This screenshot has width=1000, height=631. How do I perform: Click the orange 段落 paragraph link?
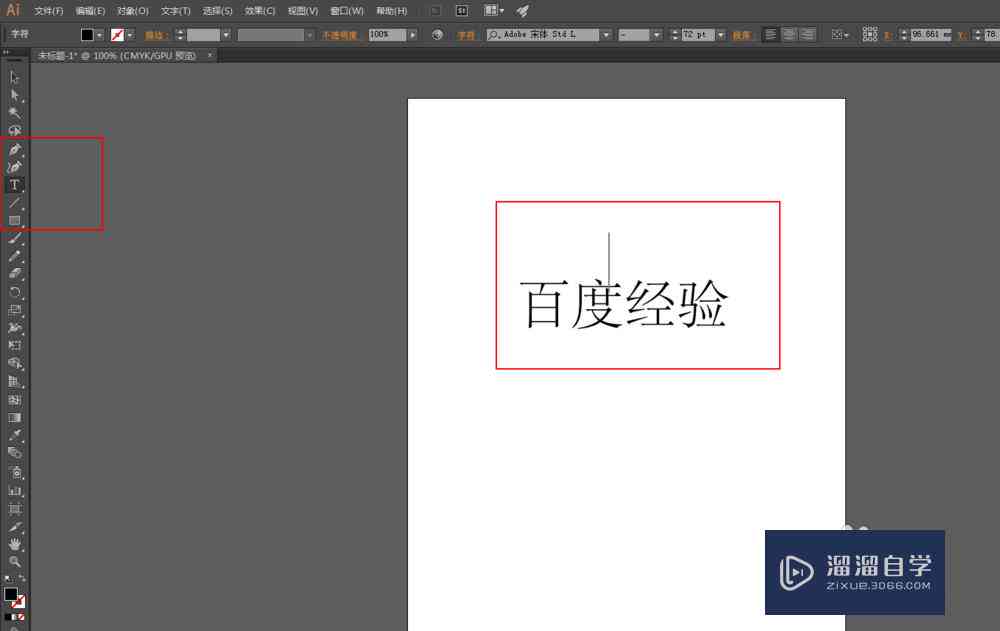741,35
